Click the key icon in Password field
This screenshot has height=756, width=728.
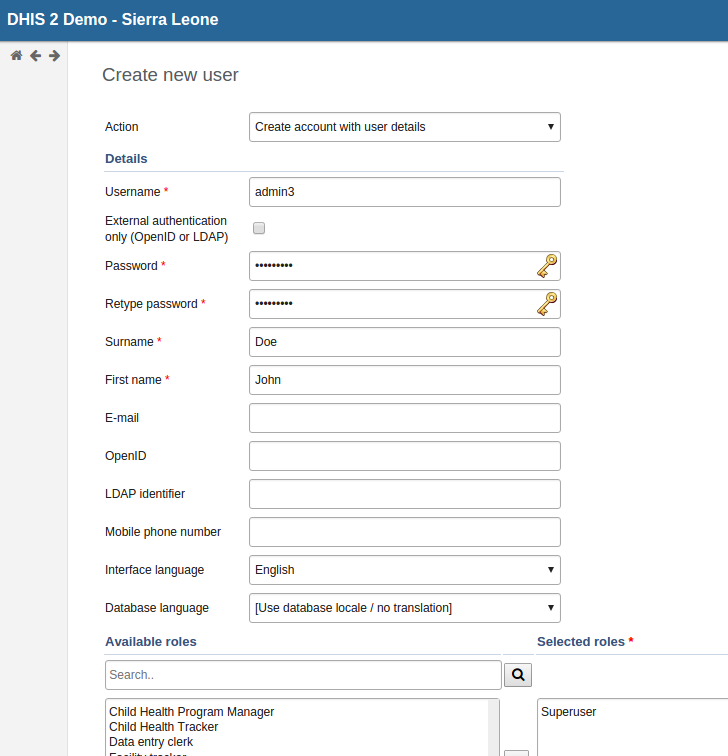coord(547,266)
